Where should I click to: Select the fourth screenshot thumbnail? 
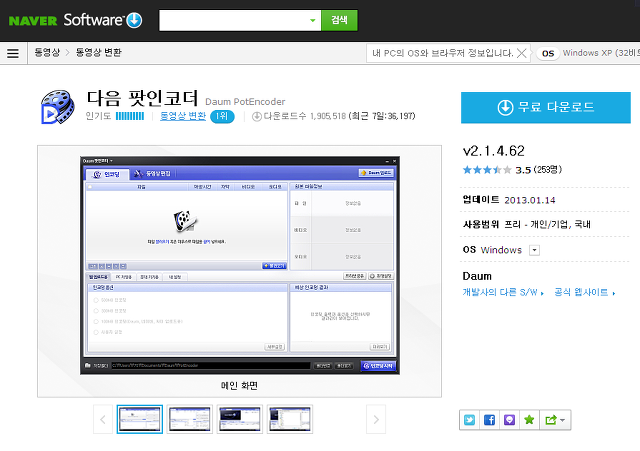click(x=290, y=419)
